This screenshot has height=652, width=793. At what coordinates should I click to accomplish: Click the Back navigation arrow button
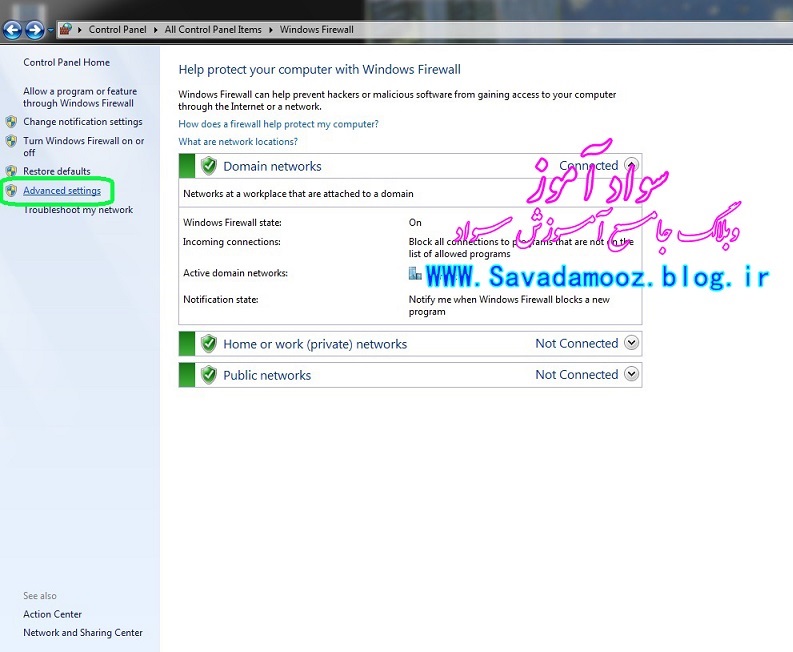tap(12, 30)
